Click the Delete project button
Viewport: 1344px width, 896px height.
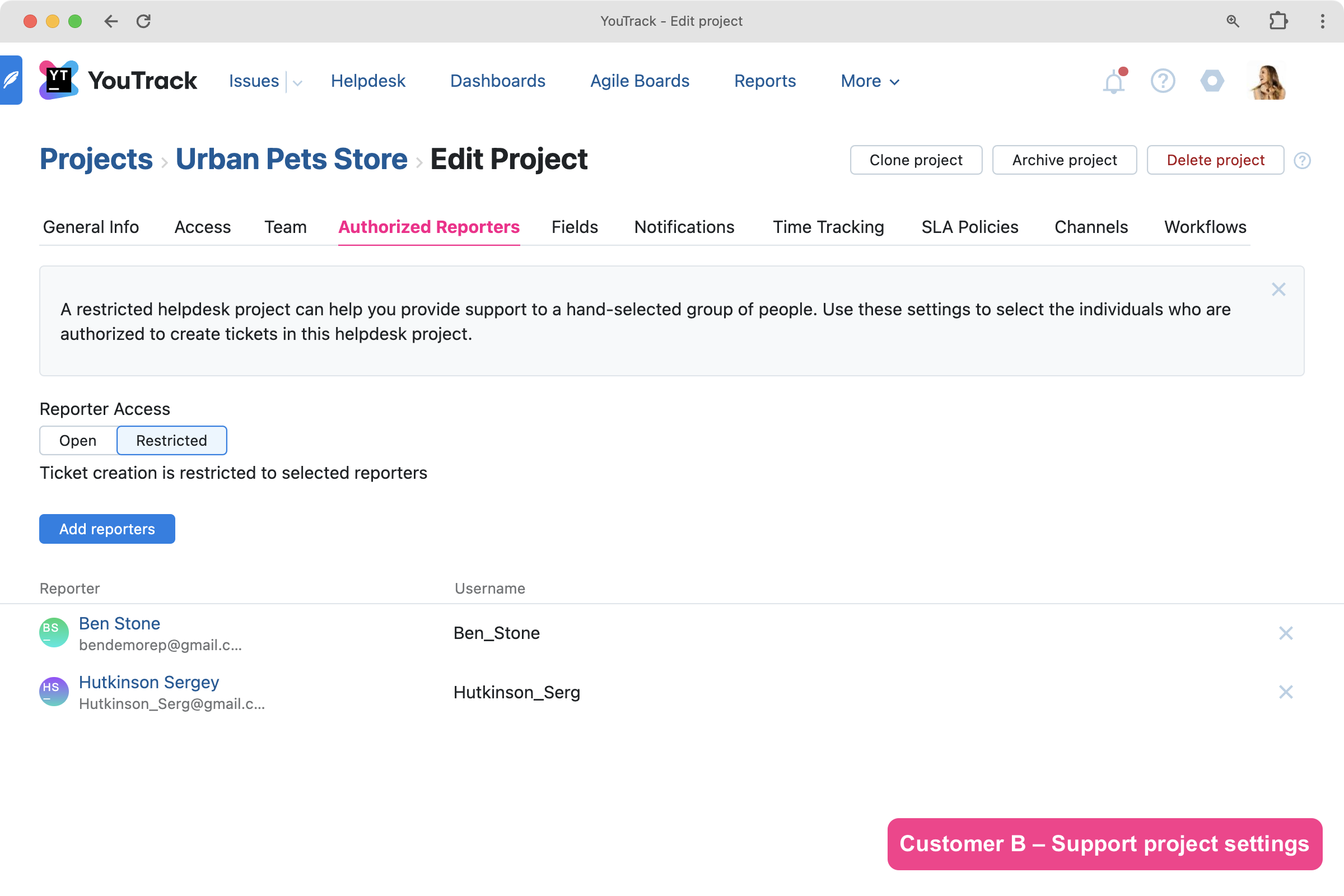click(x=1215, y=160)
